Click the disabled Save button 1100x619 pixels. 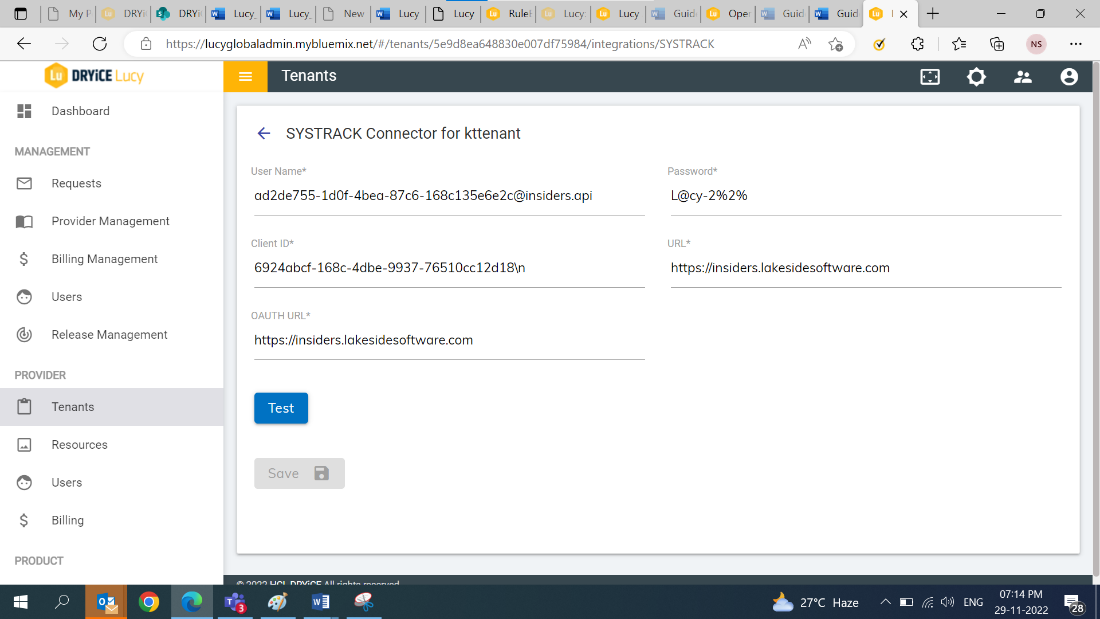point(299,474)
